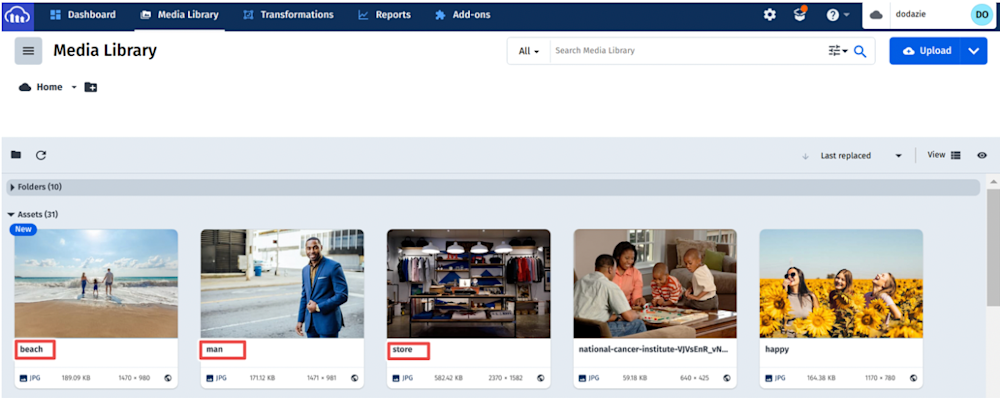Image resolution: width=1000 pixels, height=402 pixels.
Task: Create a new folder with the add-folder icon
Action: [x=91, y=88]
